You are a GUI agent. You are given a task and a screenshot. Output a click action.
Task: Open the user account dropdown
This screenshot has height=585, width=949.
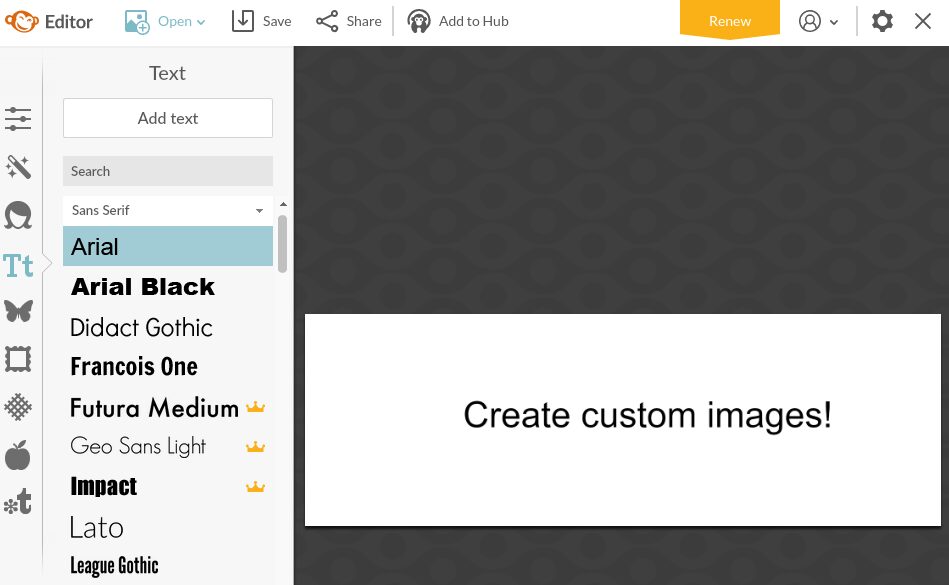pos(818,21)
